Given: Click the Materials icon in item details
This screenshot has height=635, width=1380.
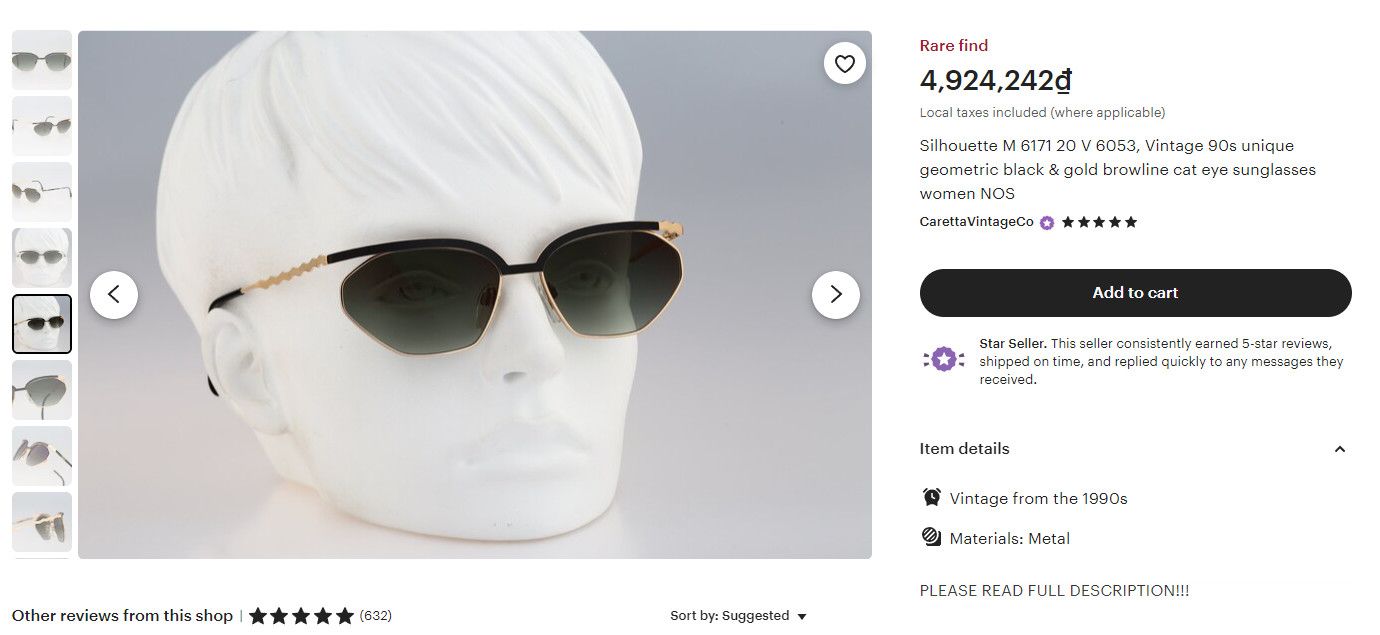Looking at the screenshot, I should 931,537.
